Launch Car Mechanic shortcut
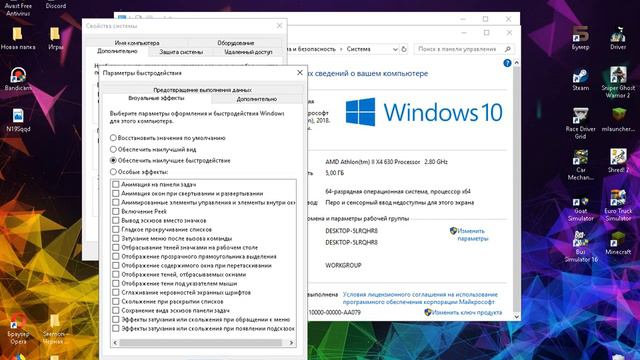640x360 pixels. point(580,165)
